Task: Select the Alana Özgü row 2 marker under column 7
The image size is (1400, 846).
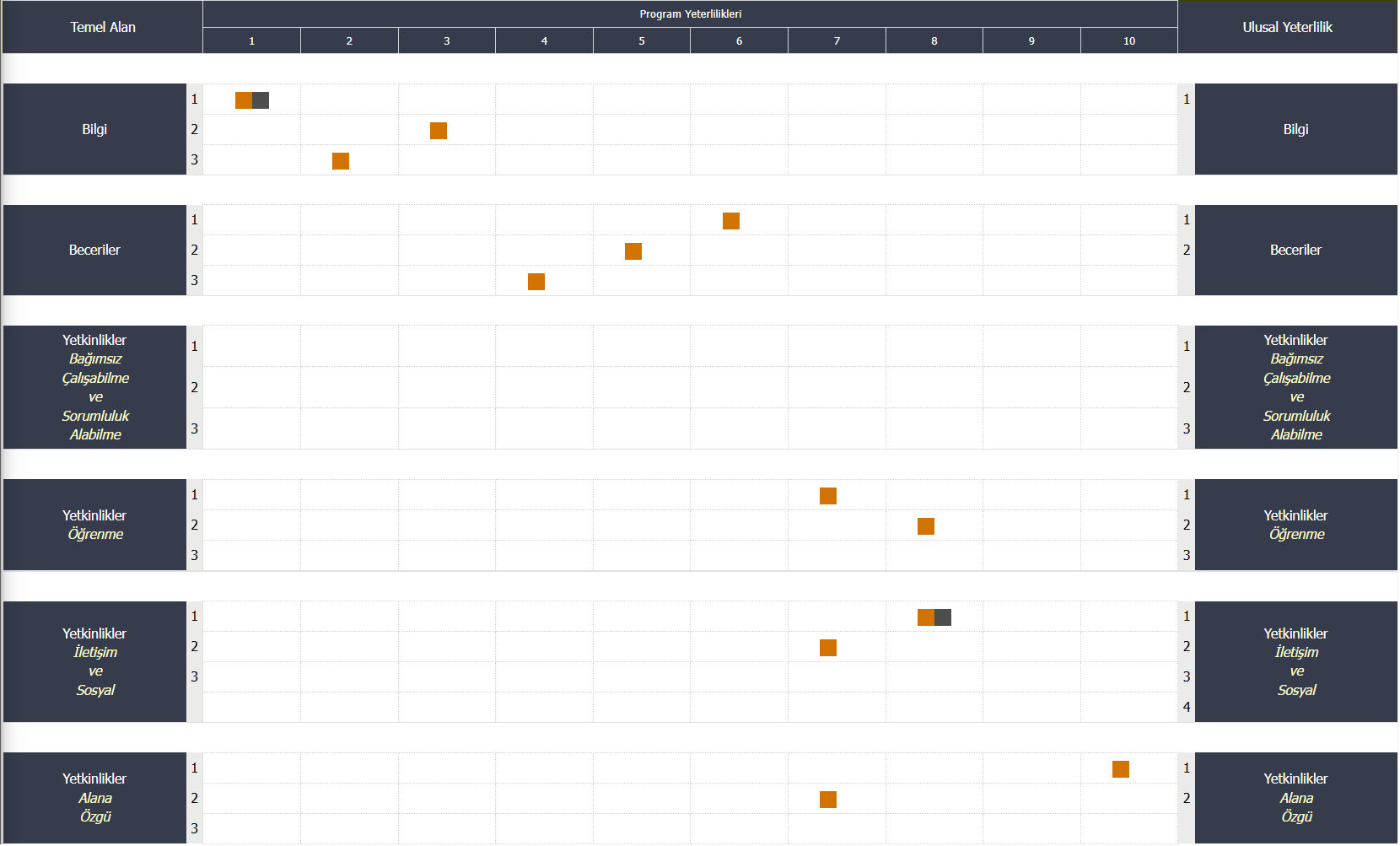Action: point(828,800)
